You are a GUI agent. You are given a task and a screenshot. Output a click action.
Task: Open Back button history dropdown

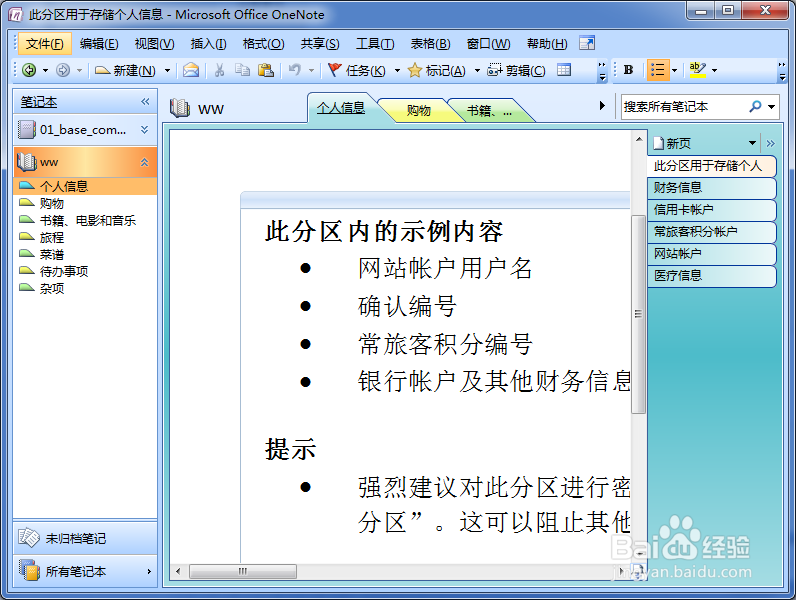coord(45,70)
